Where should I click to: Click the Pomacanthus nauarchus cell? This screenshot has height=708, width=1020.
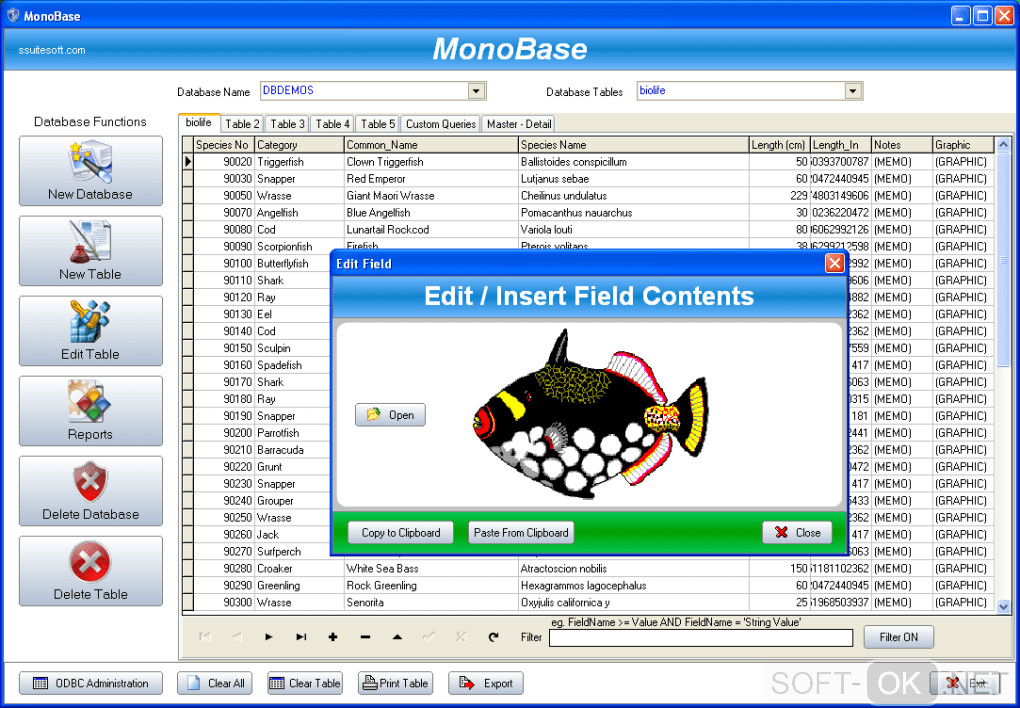(634, 213)
